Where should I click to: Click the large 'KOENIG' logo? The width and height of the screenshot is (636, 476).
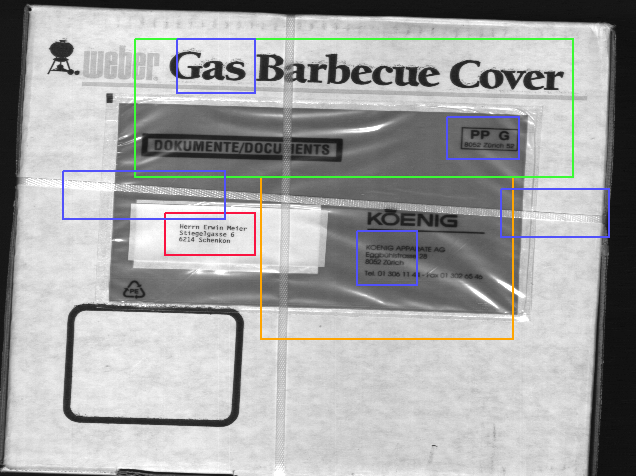412,219
